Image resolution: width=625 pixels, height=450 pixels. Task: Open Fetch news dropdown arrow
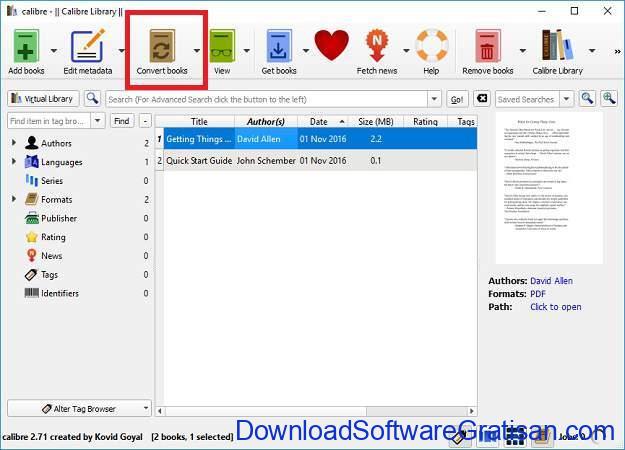[406, 51]
